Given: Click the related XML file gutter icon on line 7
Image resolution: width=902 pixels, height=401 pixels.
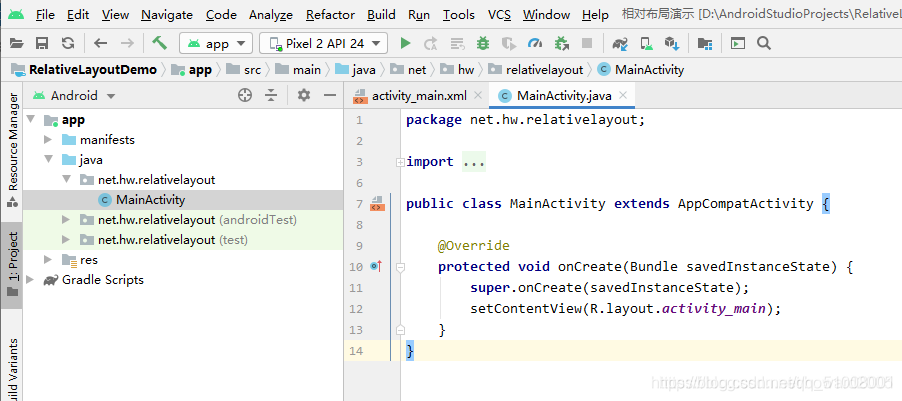Looking at the screenshot, I should coord(377,204).
